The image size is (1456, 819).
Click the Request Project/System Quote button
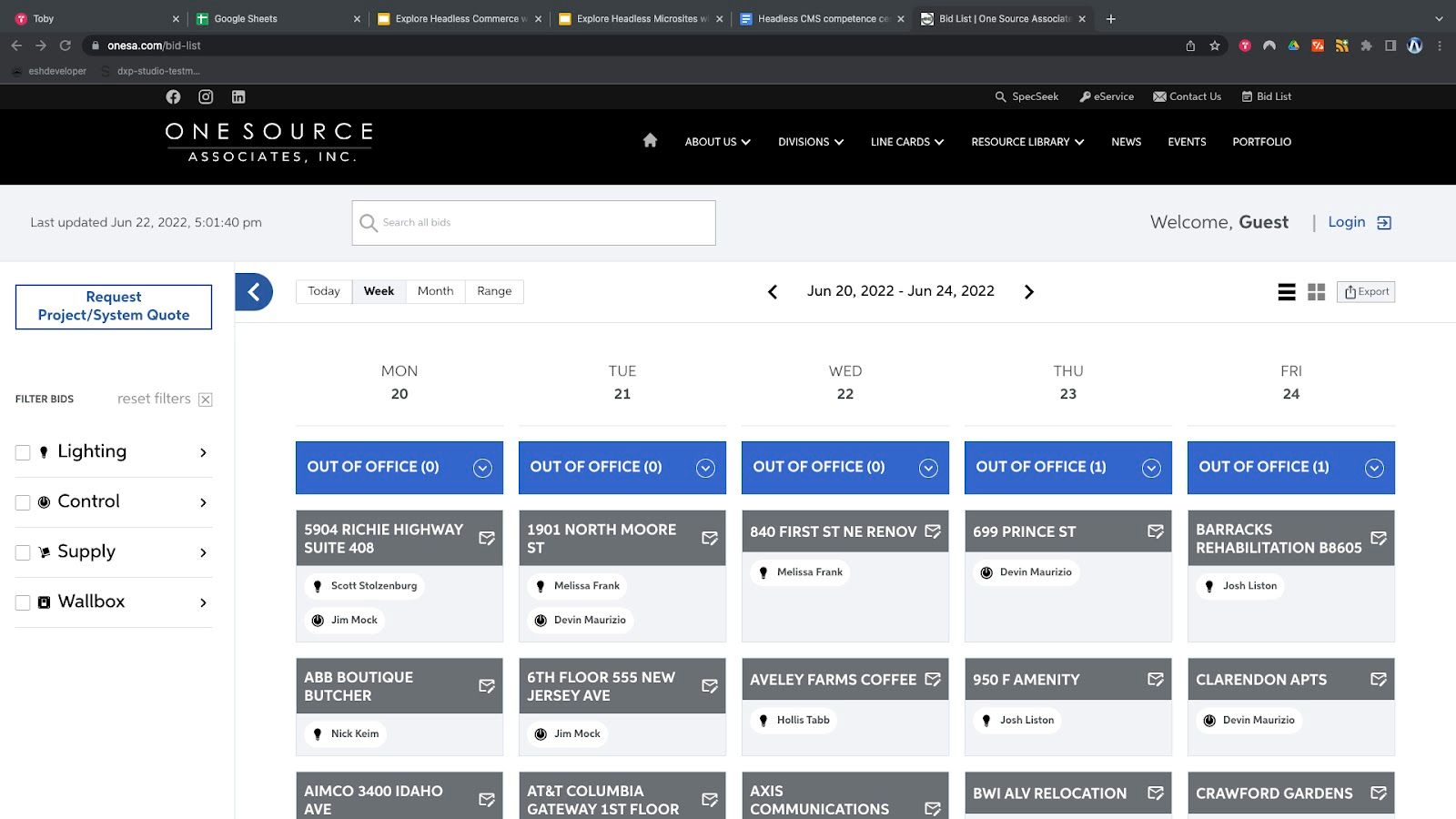click(x=114, y=307)
